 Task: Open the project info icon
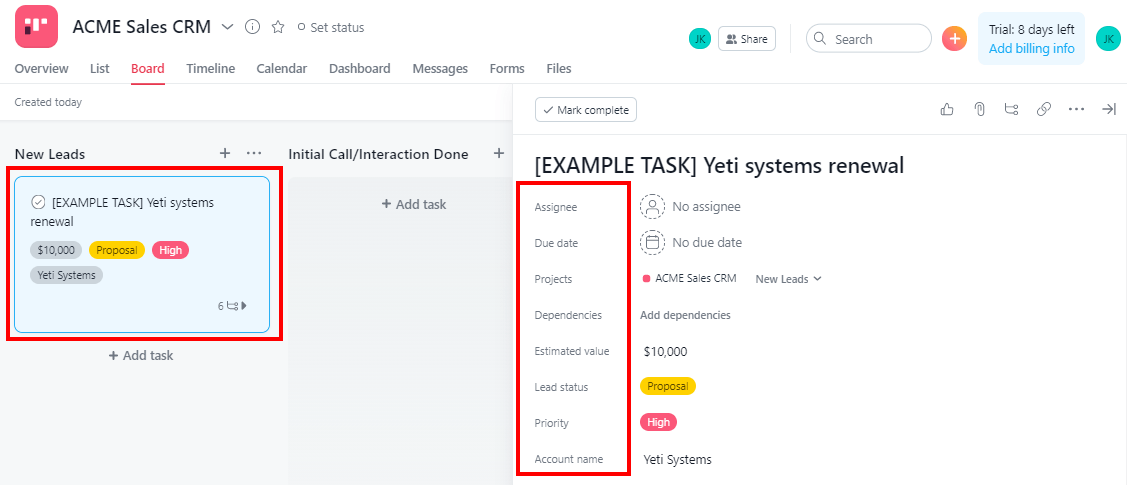coord(252,27)
